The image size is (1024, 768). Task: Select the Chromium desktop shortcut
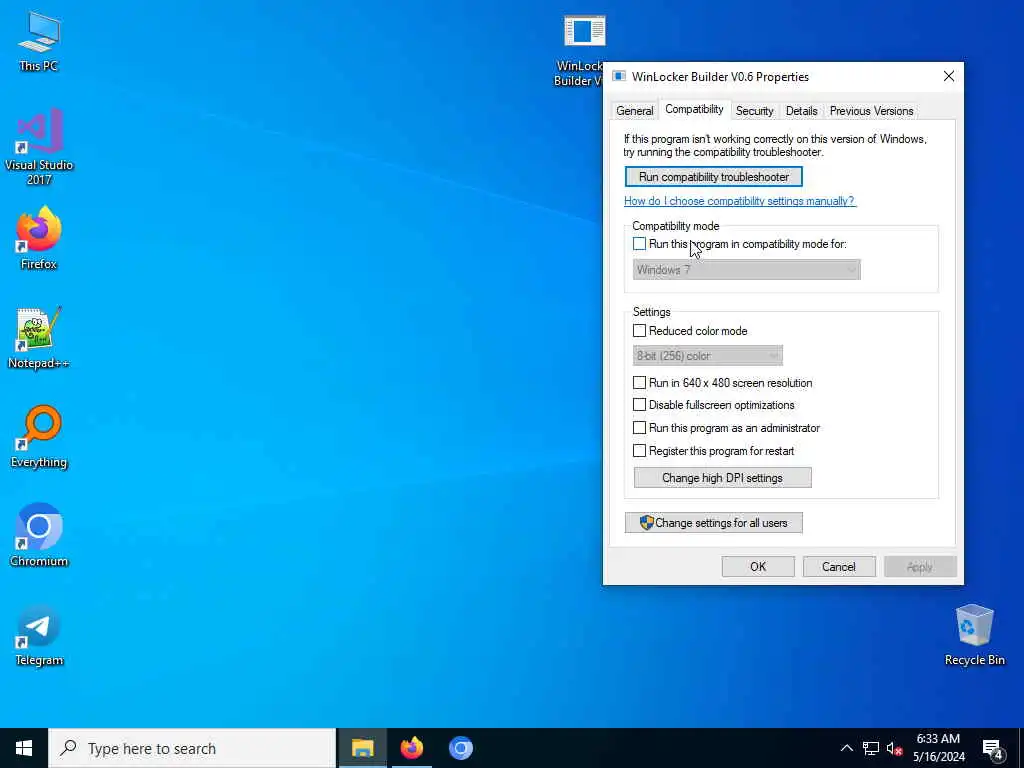pyautogui.click(x=39, y=536)
